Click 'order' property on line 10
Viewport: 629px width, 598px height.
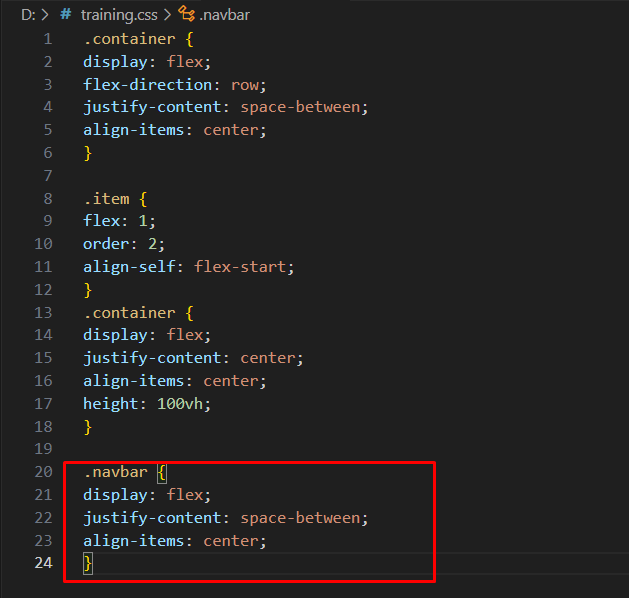coord(106,244)
